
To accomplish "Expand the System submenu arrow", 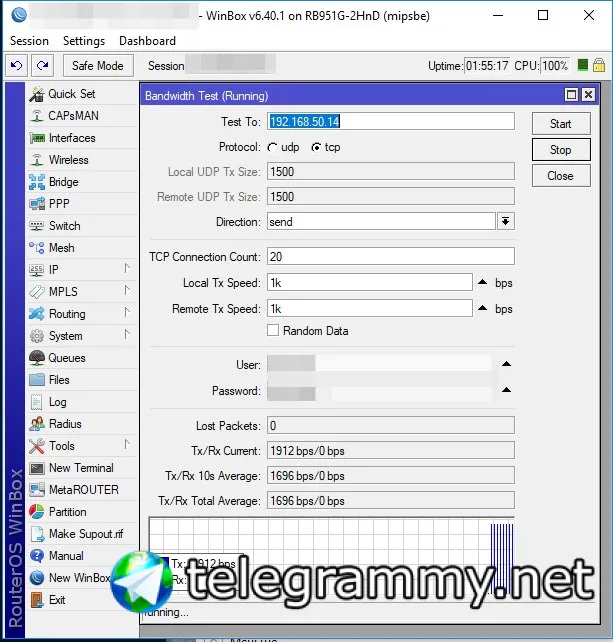I will coord(127,335).
